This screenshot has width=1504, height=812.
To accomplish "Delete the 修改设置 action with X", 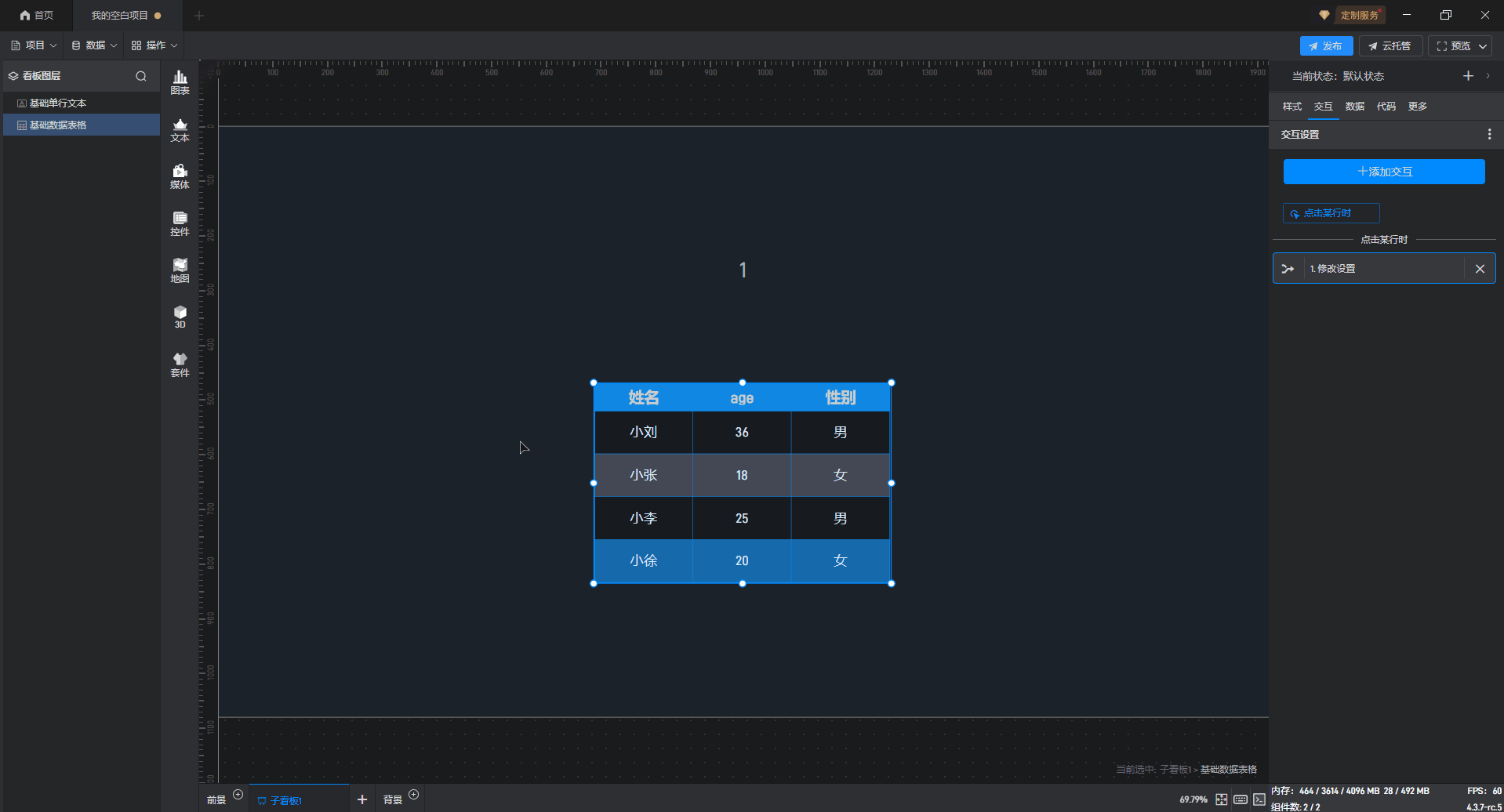I will point(1480,269).
